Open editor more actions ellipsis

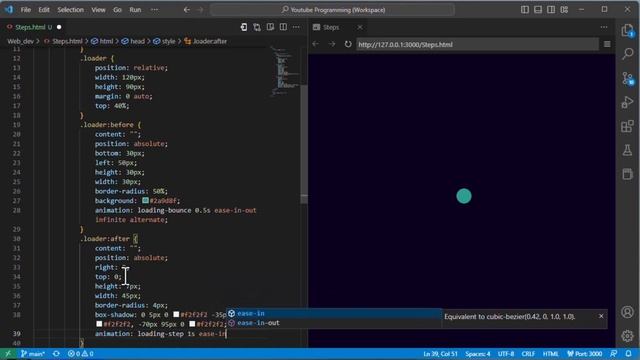click(296, 27)
